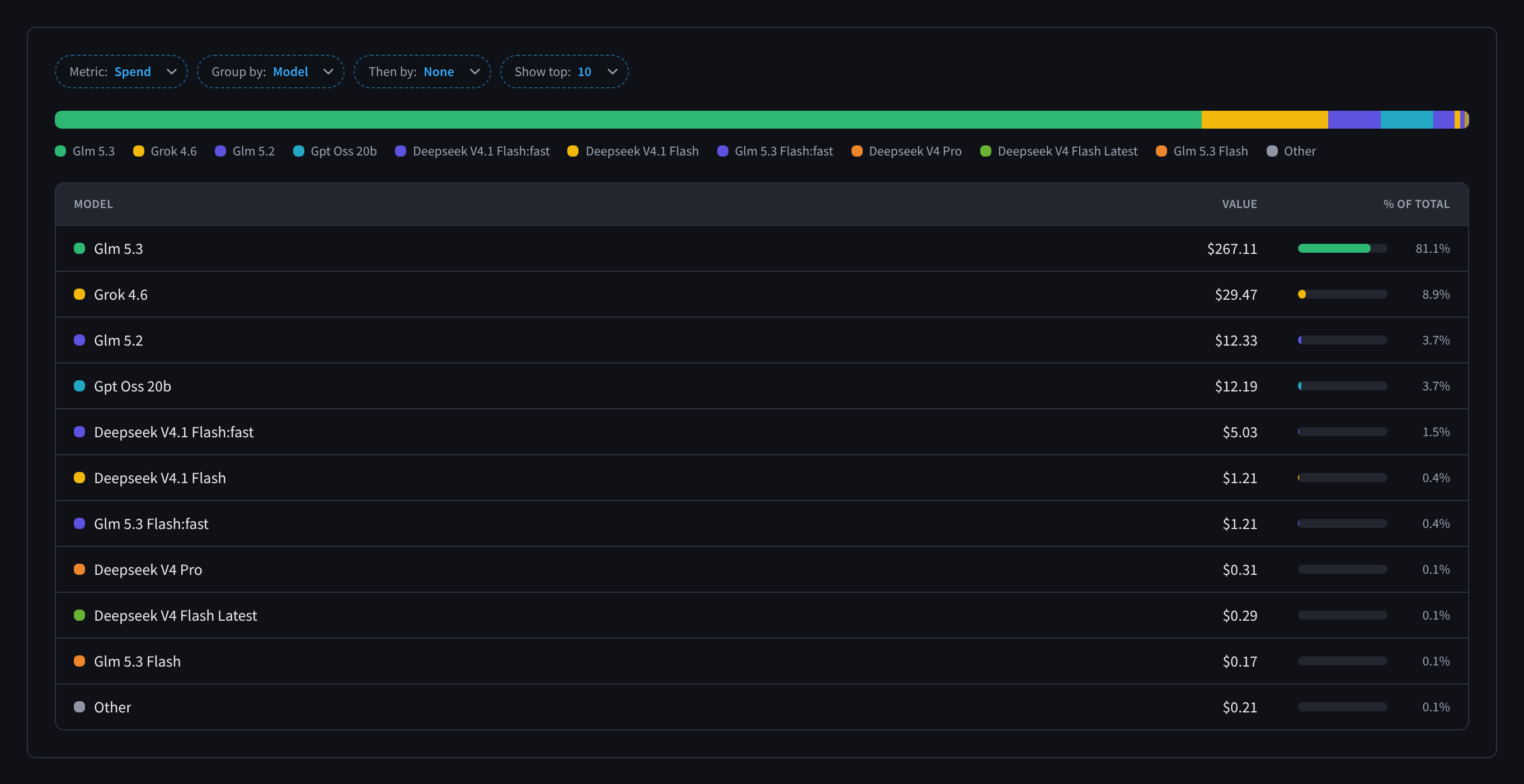Viewport: 1524px width, 784px height.
Task: Click the teal Gpt Oss 20b bar segment
Action: coord(1407,120)
